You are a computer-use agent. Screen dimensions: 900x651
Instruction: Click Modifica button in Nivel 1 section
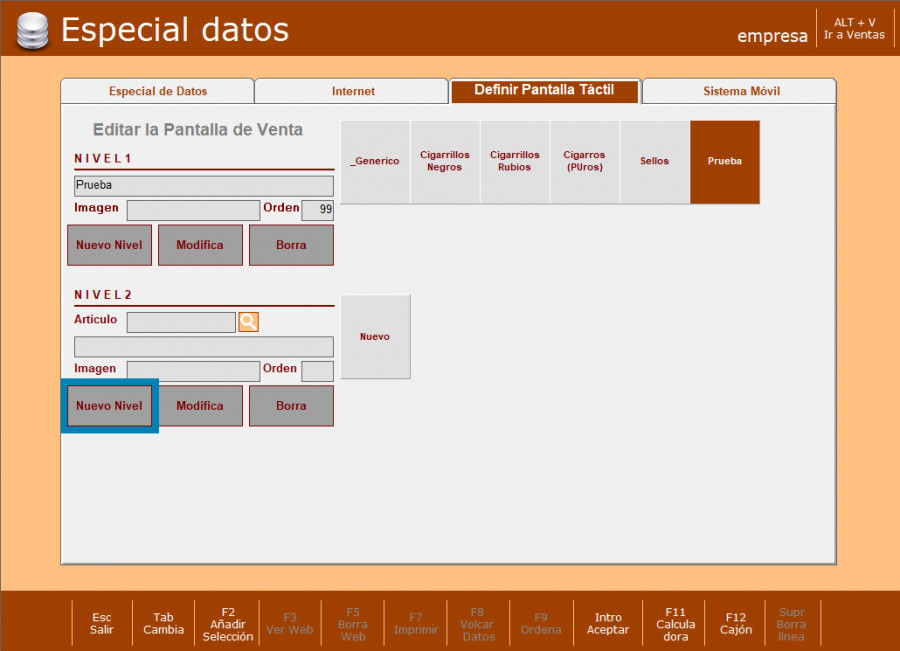click(x=200, y=245)
